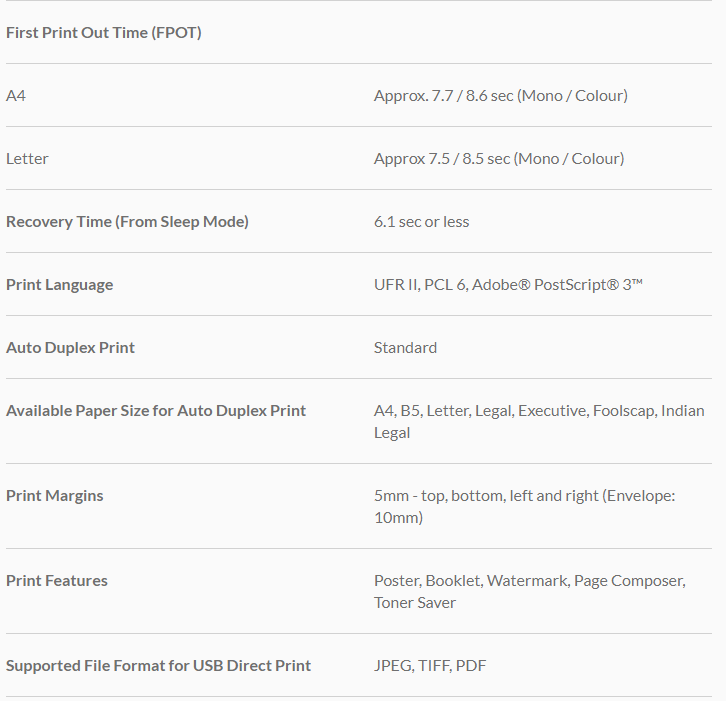Click the Supported File Format for USB Direct Print label
This screenshot has width=726, height=701.
click(158, 666)
